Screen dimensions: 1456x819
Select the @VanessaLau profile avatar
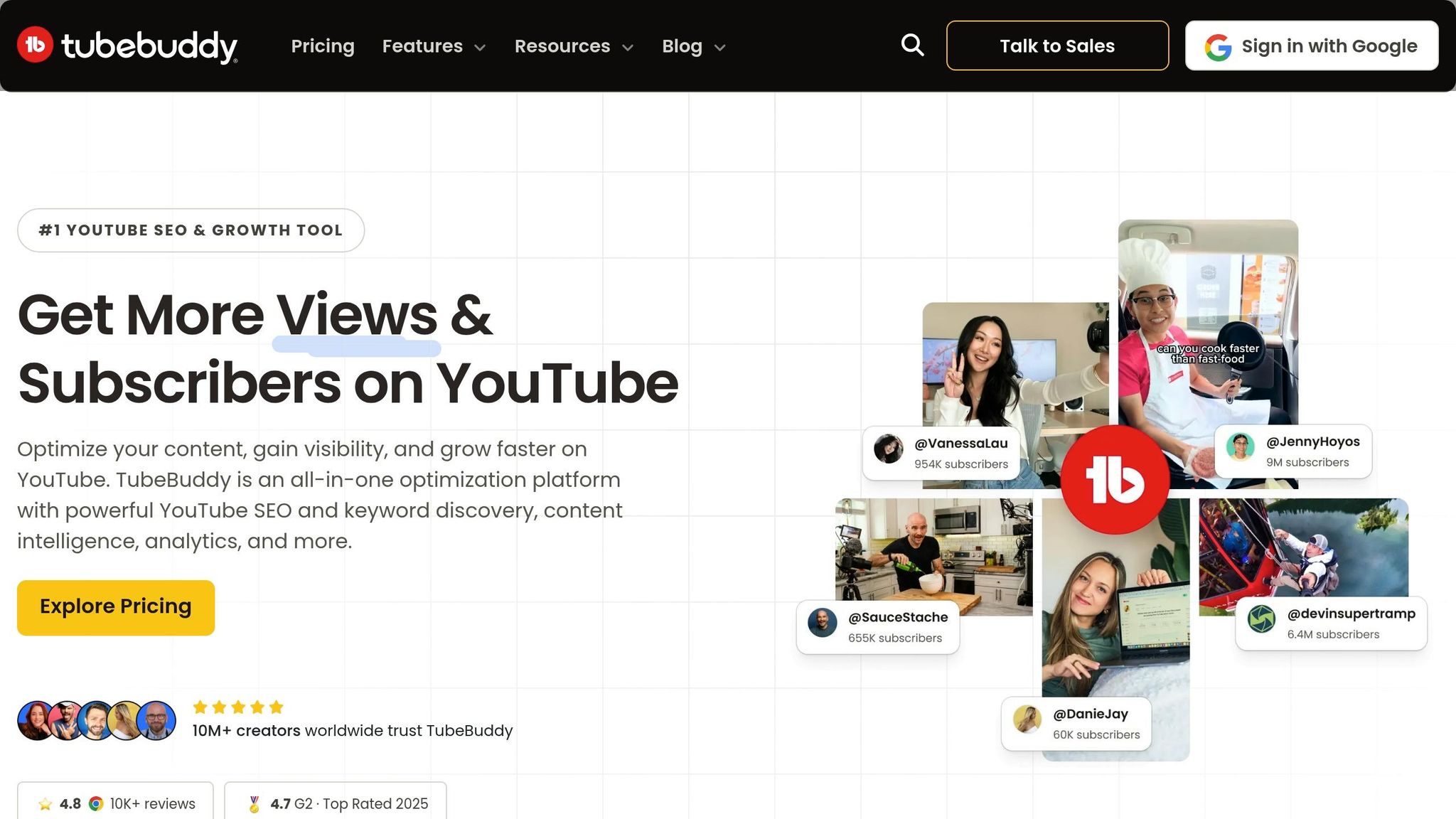888,449
